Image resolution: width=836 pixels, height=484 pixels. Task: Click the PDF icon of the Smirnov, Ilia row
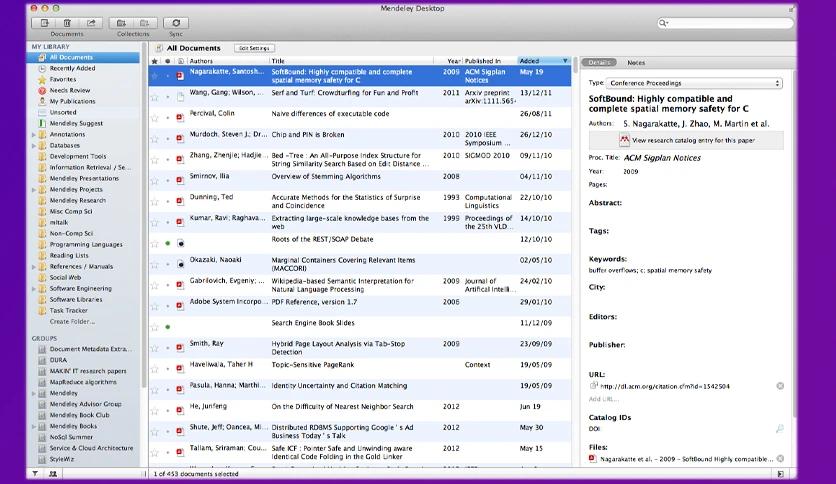180,180
